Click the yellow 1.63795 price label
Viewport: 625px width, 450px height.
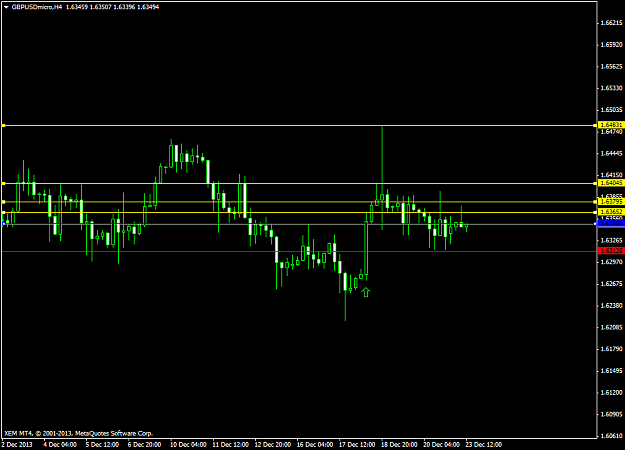coord(611,202)
